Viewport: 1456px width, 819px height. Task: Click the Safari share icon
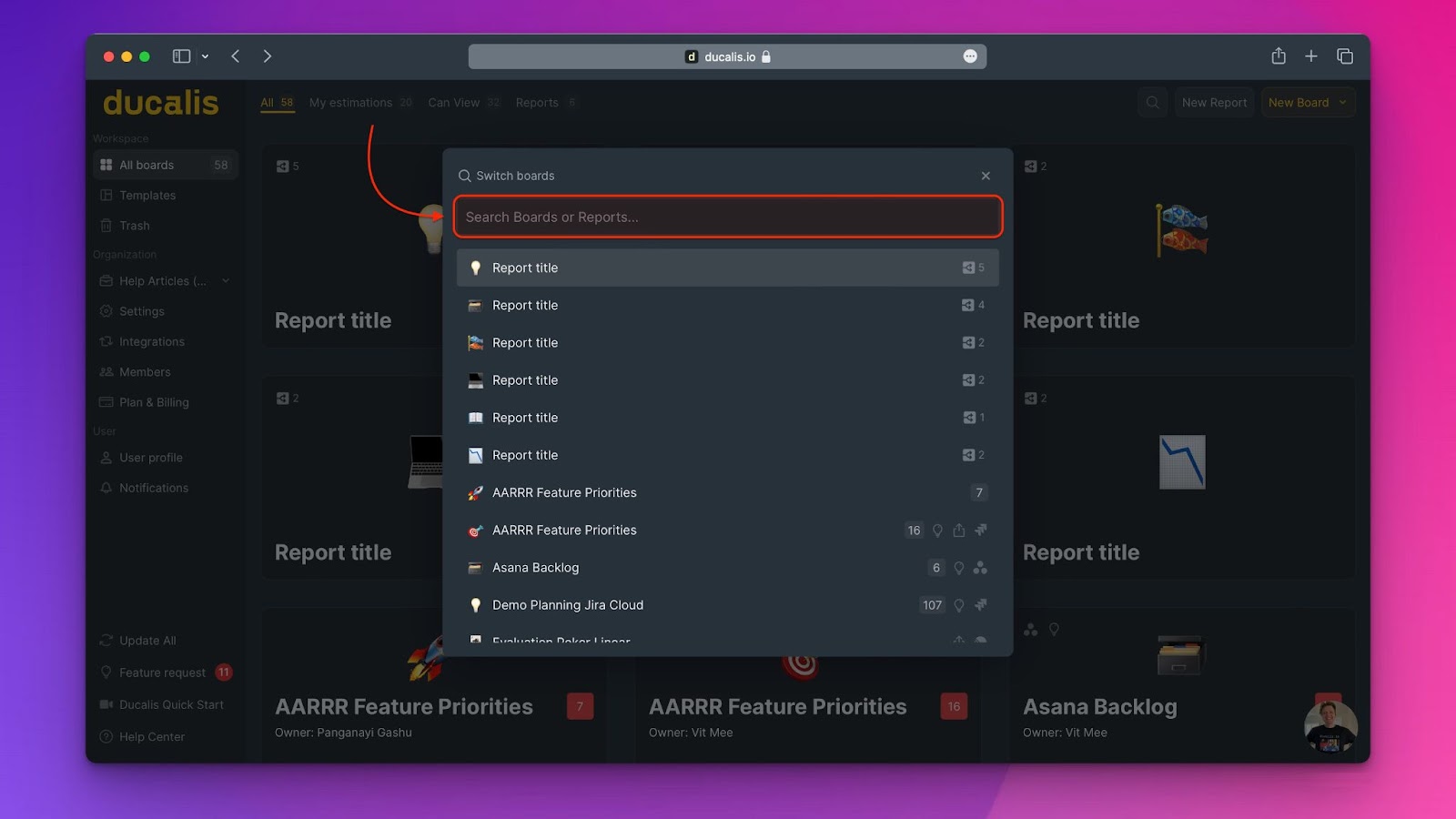[x=1279, y=56]
